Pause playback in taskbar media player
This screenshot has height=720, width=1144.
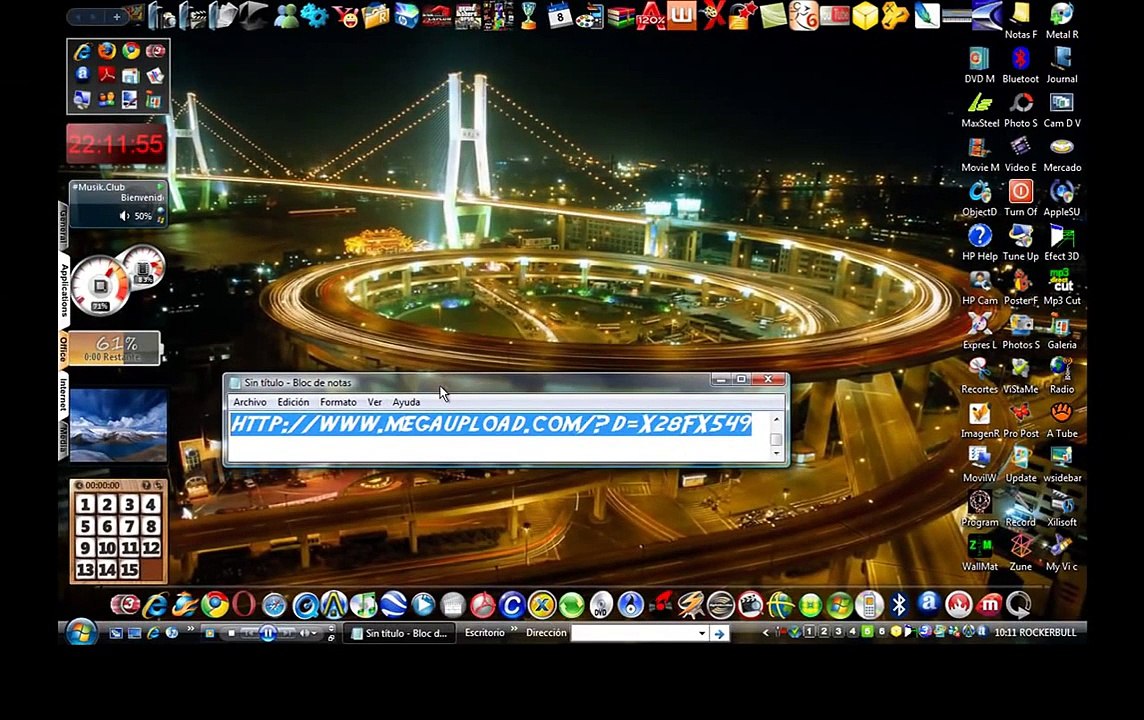[268, 633]
